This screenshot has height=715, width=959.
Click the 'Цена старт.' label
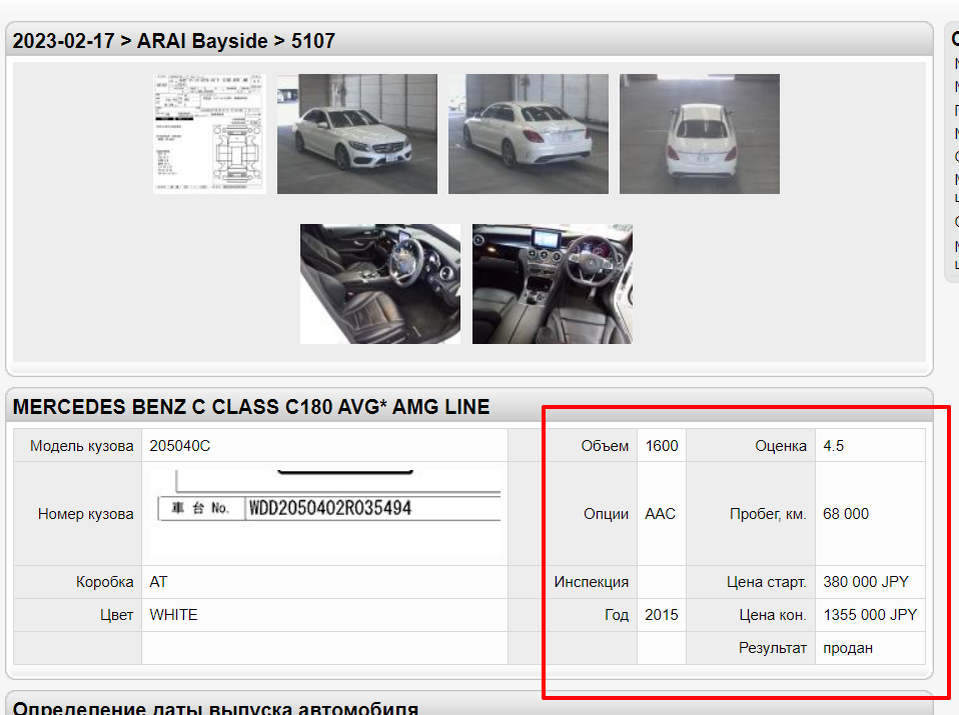(767, 582)
